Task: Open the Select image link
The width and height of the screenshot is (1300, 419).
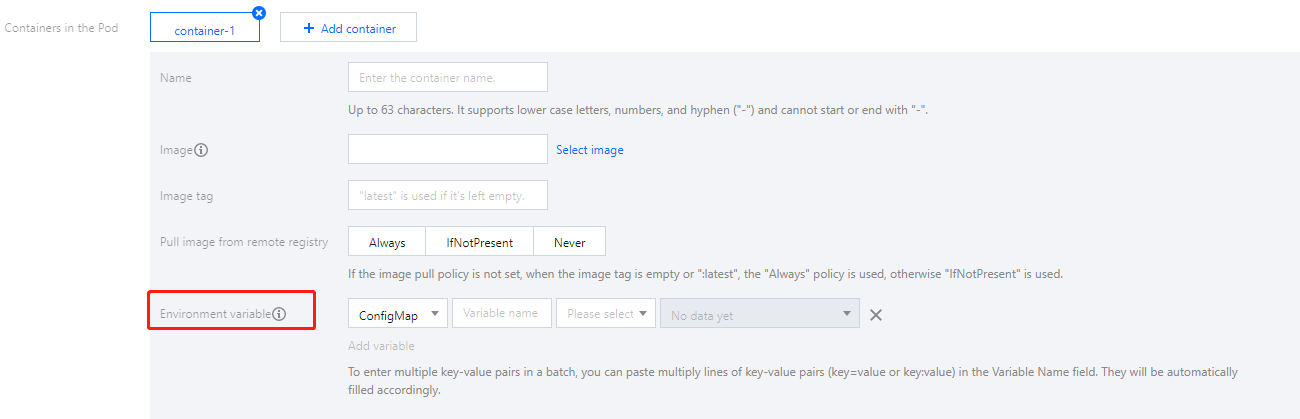Action: tap(590, 150)
